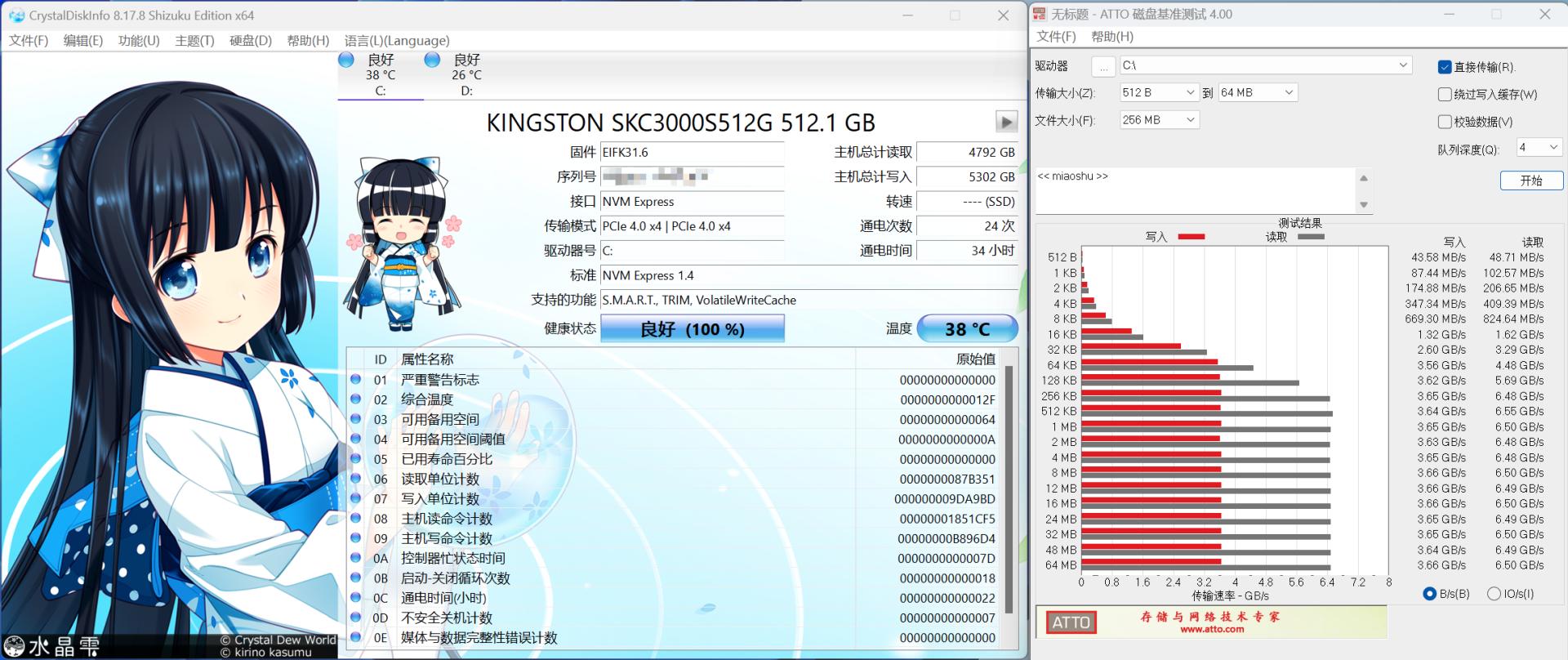1568x660 pixels.
Task: Toggle the 直接传输(R) checkbox
Action: click(1445, 67)
